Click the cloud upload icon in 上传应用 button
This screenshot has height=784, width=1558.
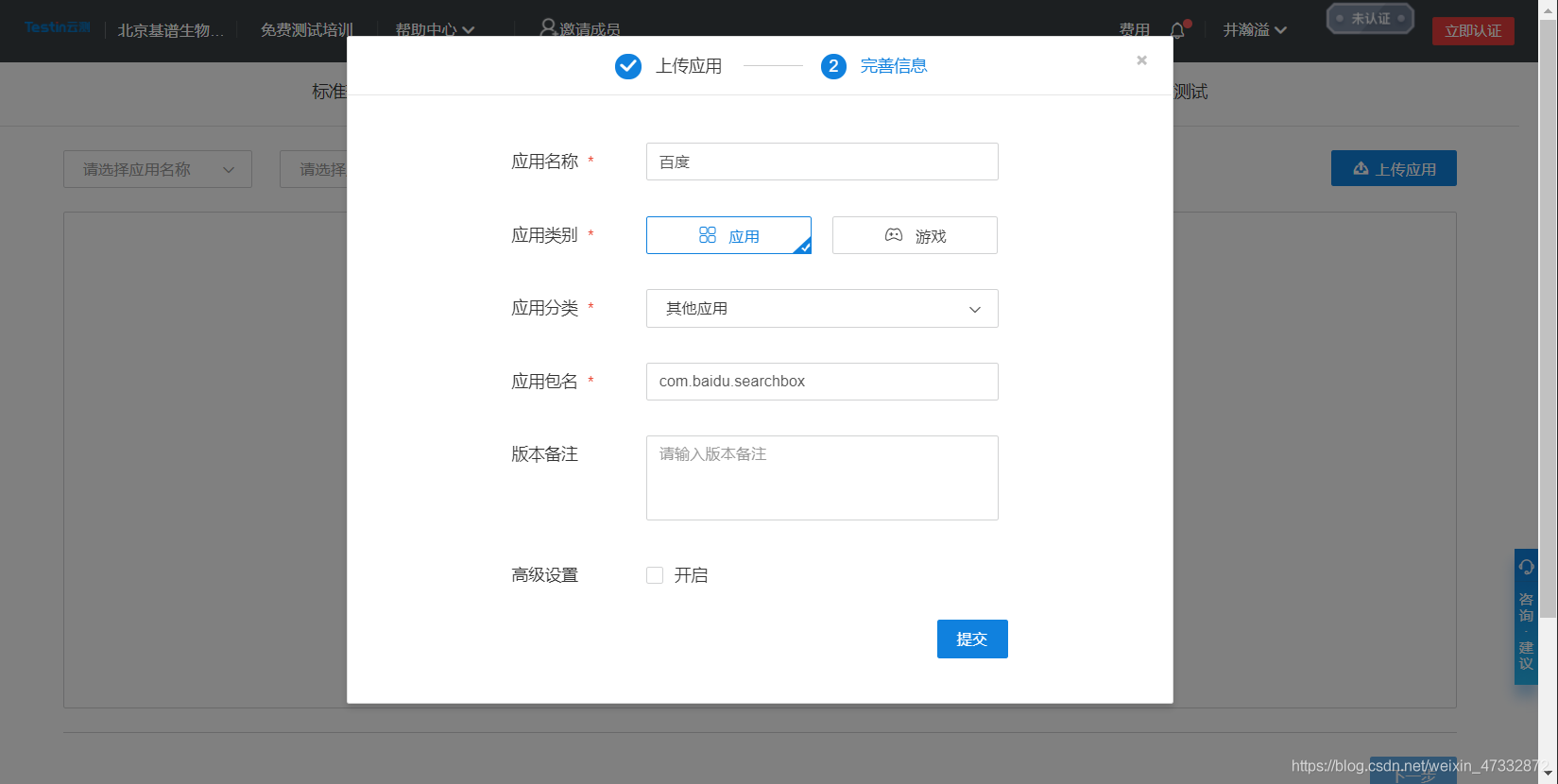(1361, 168)
